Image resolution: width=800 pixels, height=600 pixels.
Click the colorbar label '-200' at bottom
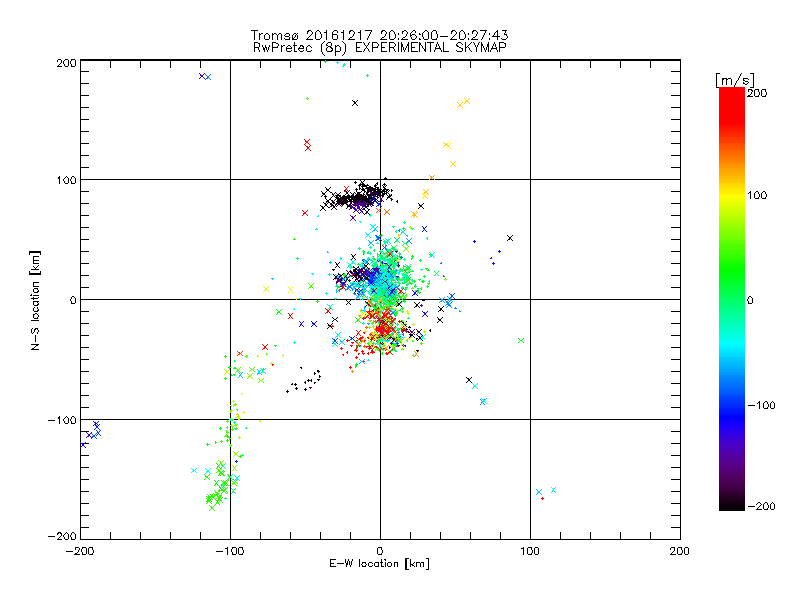coord(761,506)
